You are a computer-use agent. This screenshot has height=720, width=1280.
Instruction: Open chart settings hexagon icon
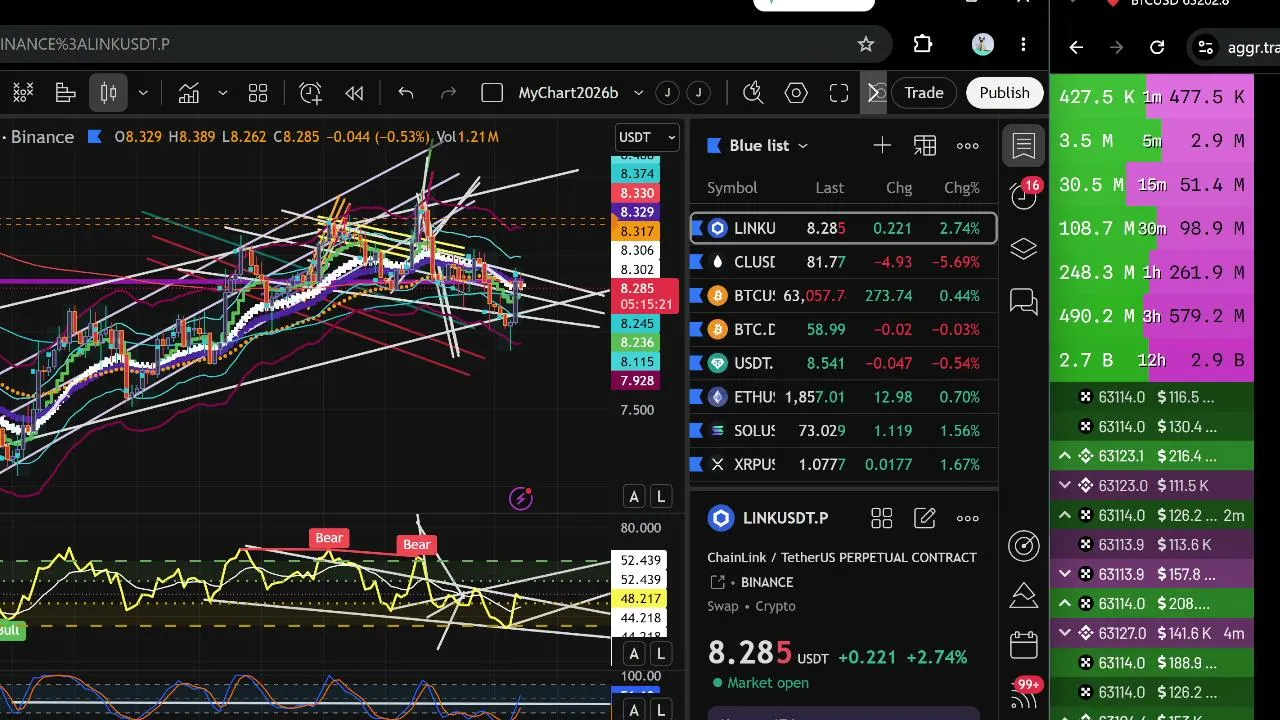click(796, 93)
